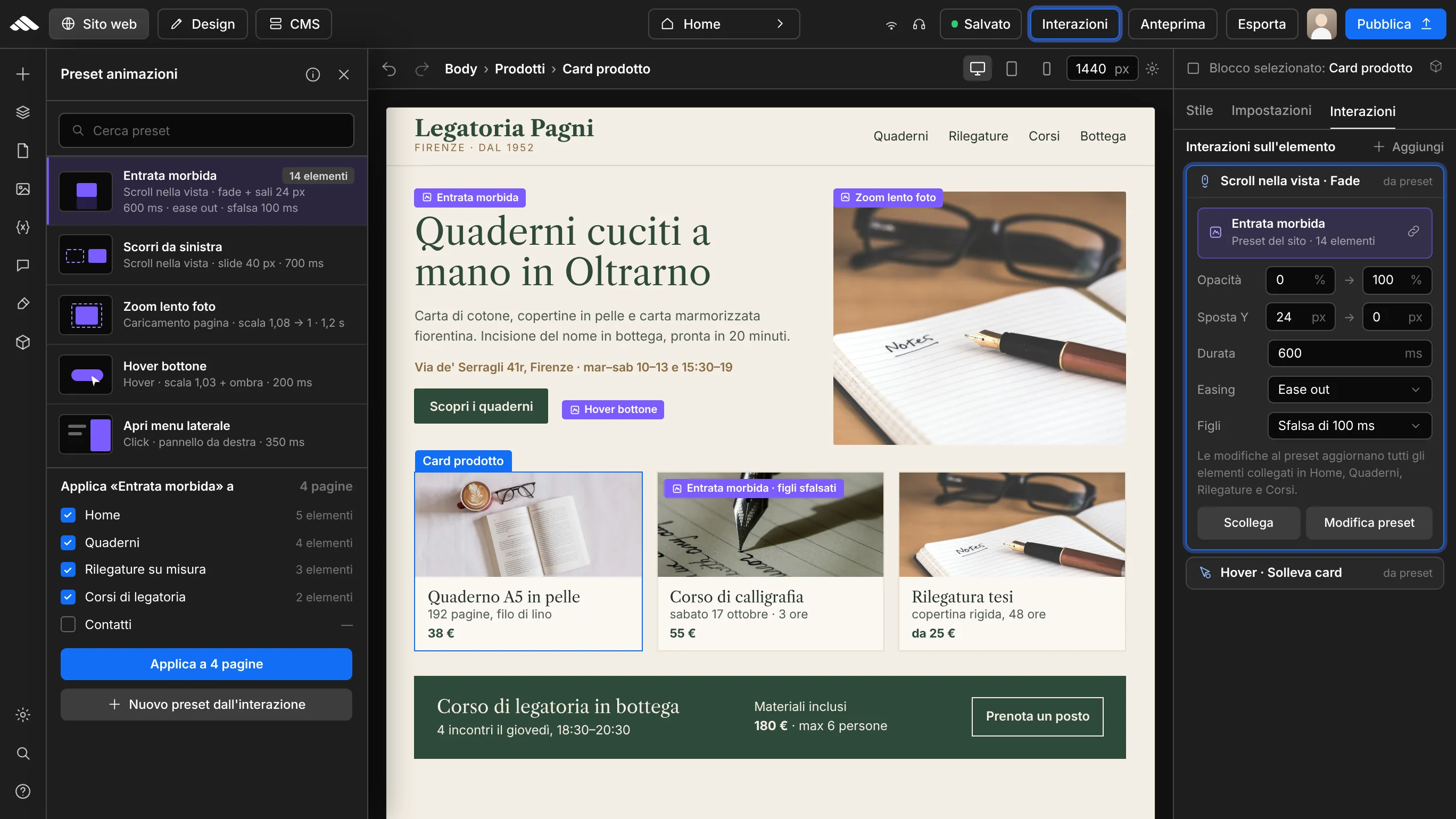The height and width of the screenshot is (819, 1456).
Task: Expand the Hover · Solleva card interaction
Action: (x=1314, y=573)
